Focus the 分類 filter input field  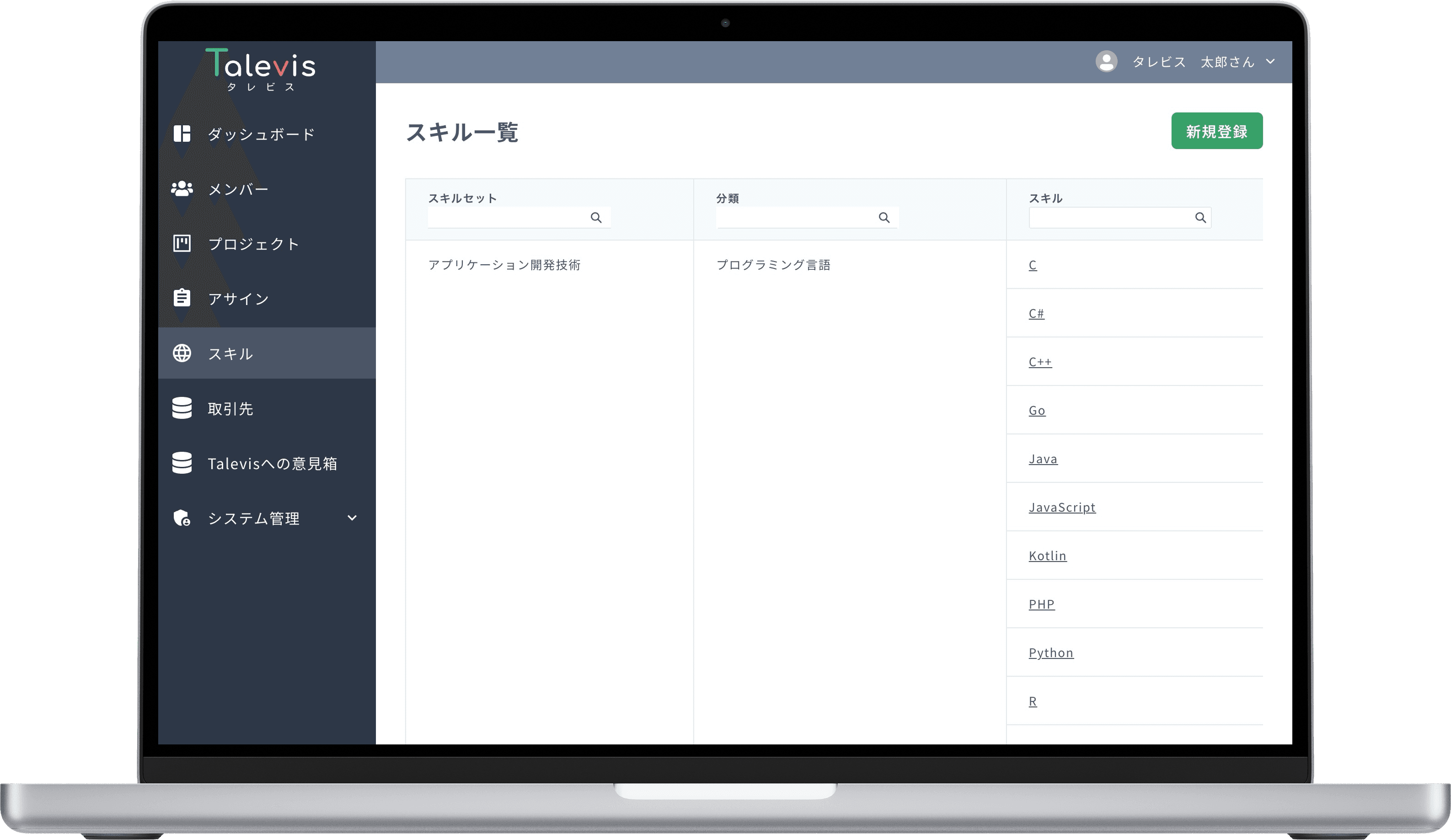click(x=807, y=218)
